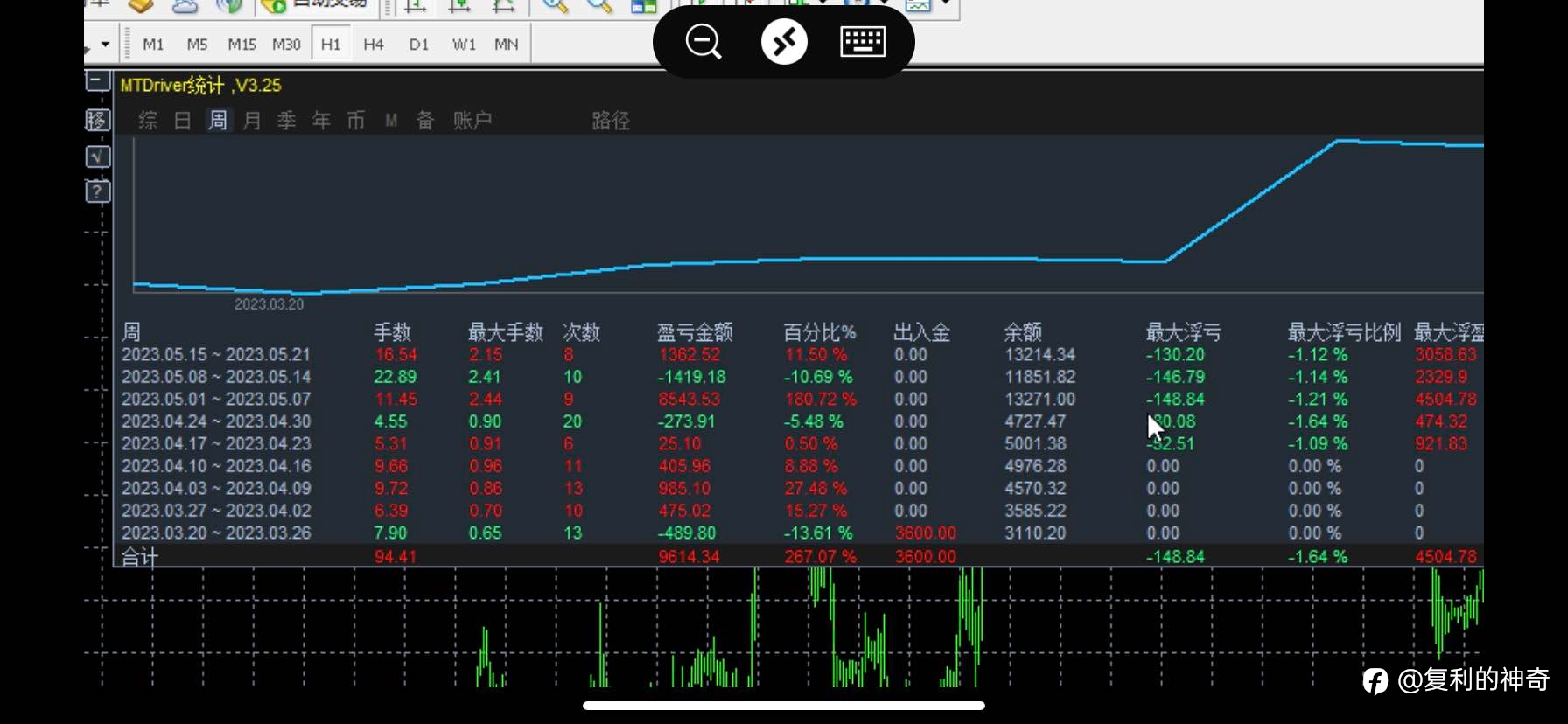
Task: Click the 次数 column header
Action: (x=581, y=332)
